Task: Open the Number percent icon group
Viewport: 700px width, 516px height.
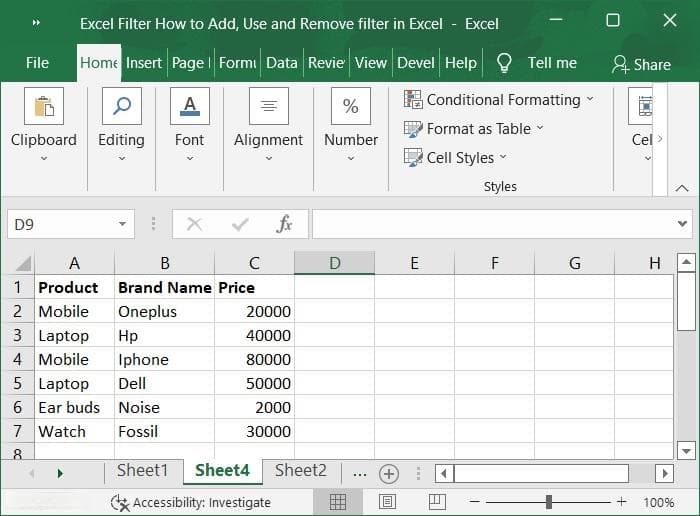Action: coord(351,106)
